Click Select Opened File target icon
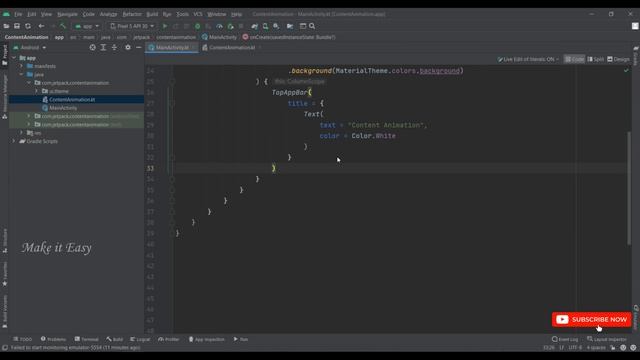 (93, 47)
